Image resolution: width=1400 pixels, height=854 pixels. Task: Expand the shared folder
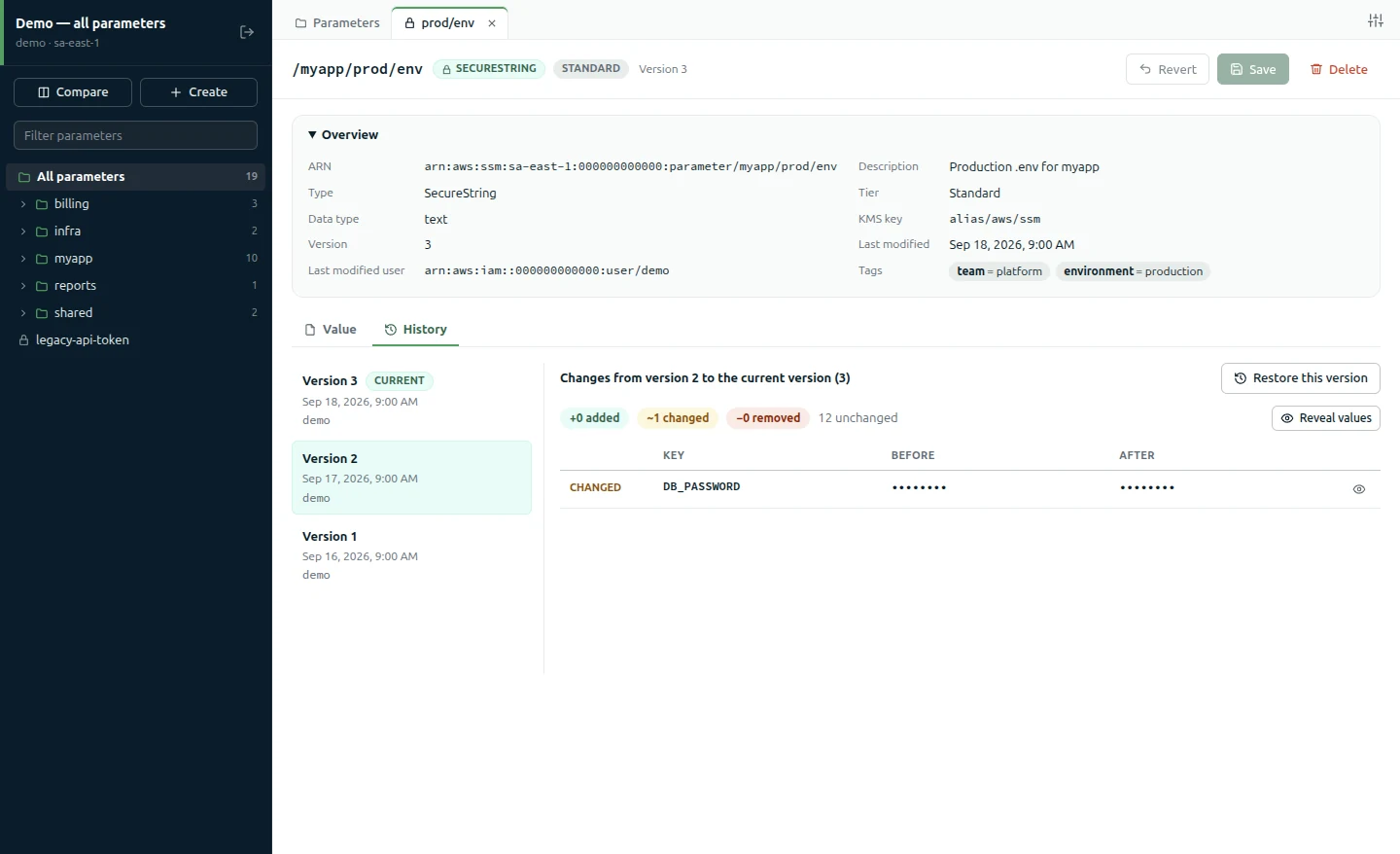[x=23, y=313]
